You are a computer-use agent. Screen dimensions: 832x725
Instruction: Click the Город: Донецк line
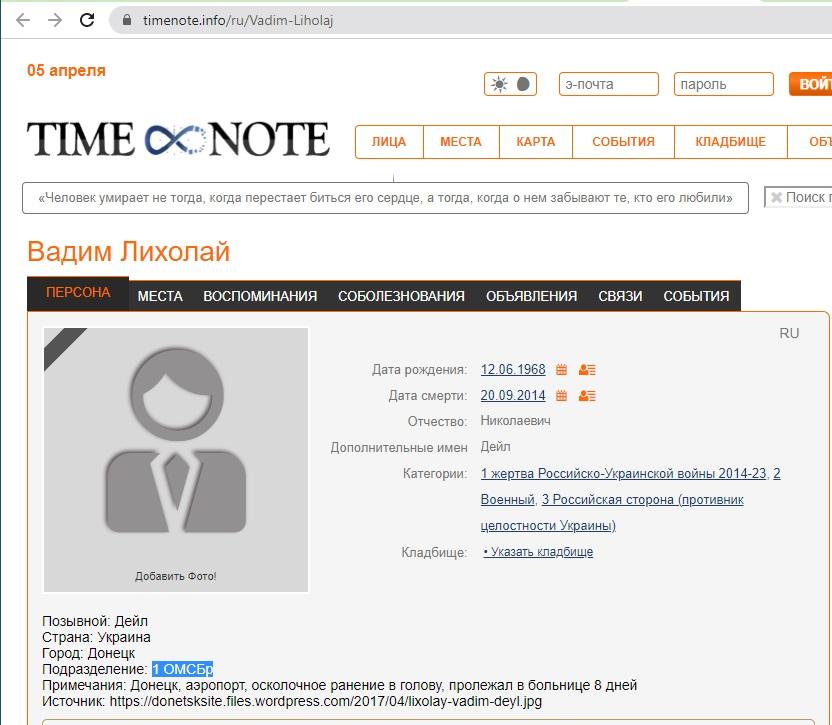(x=89, y=653)
